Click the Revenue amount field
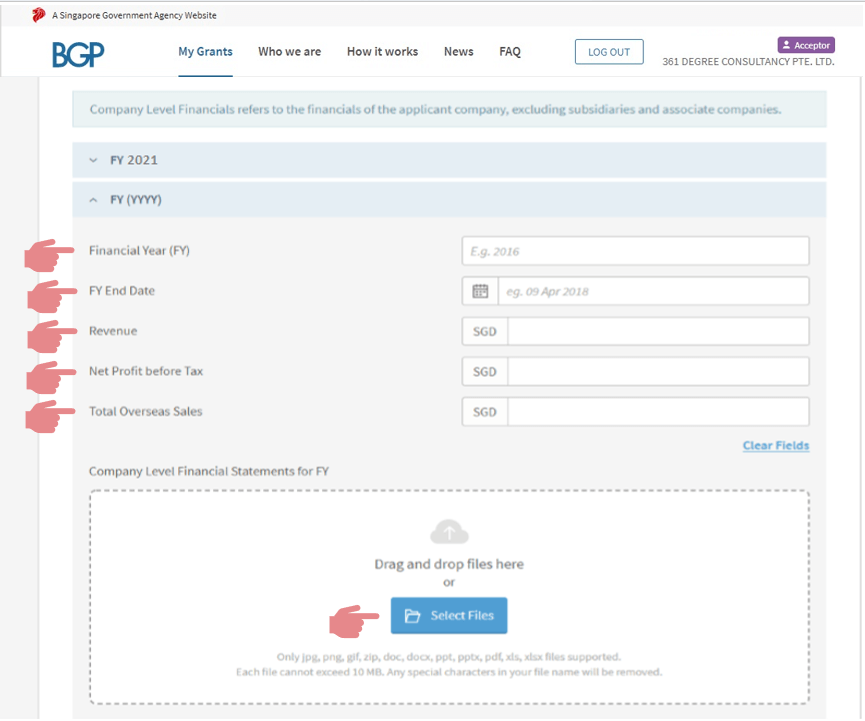Viewport: 865px width, 721px height. click(x=657, y=332)
